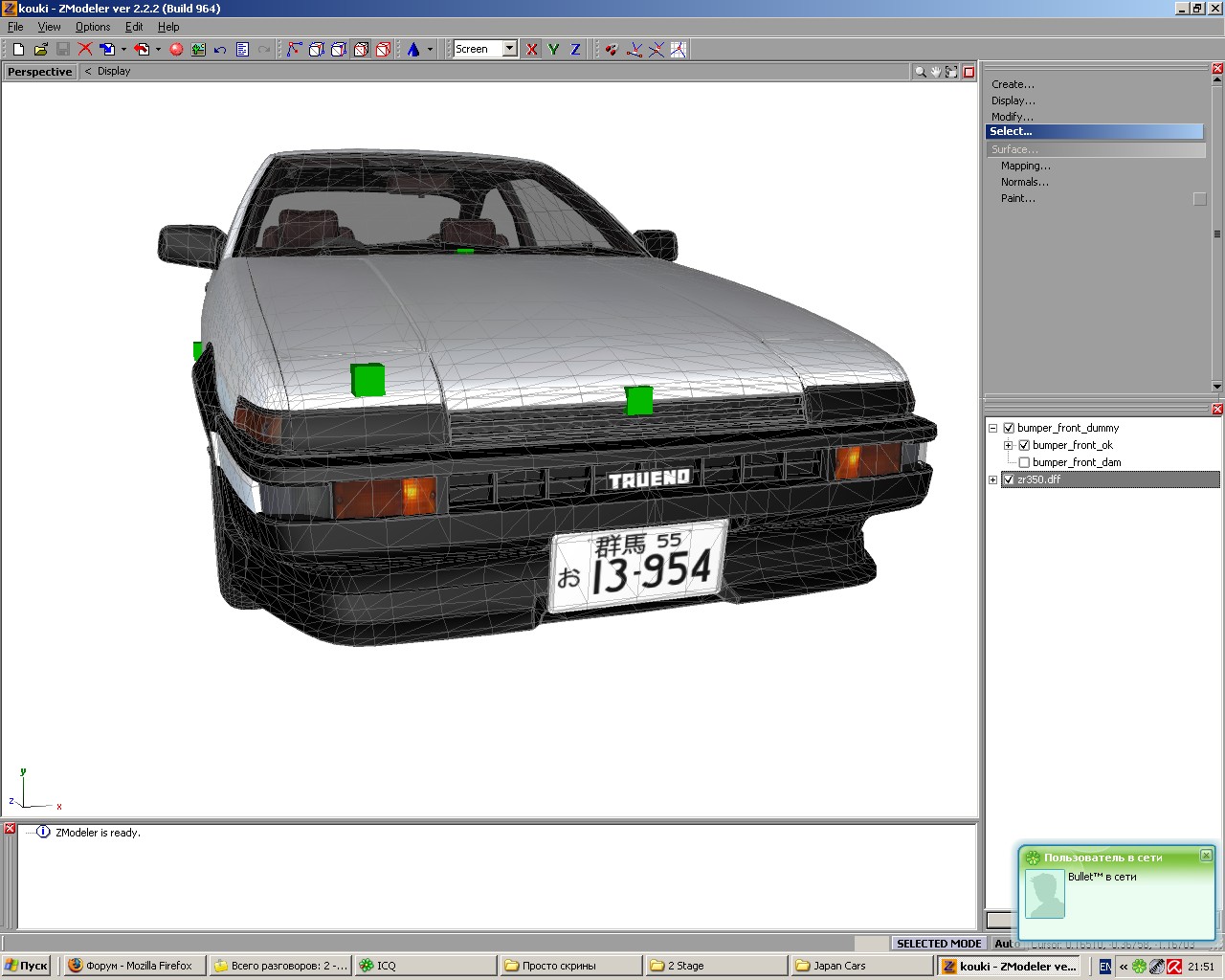
Task: Click the vertex snap axes icon
Action: click(634, 49)
